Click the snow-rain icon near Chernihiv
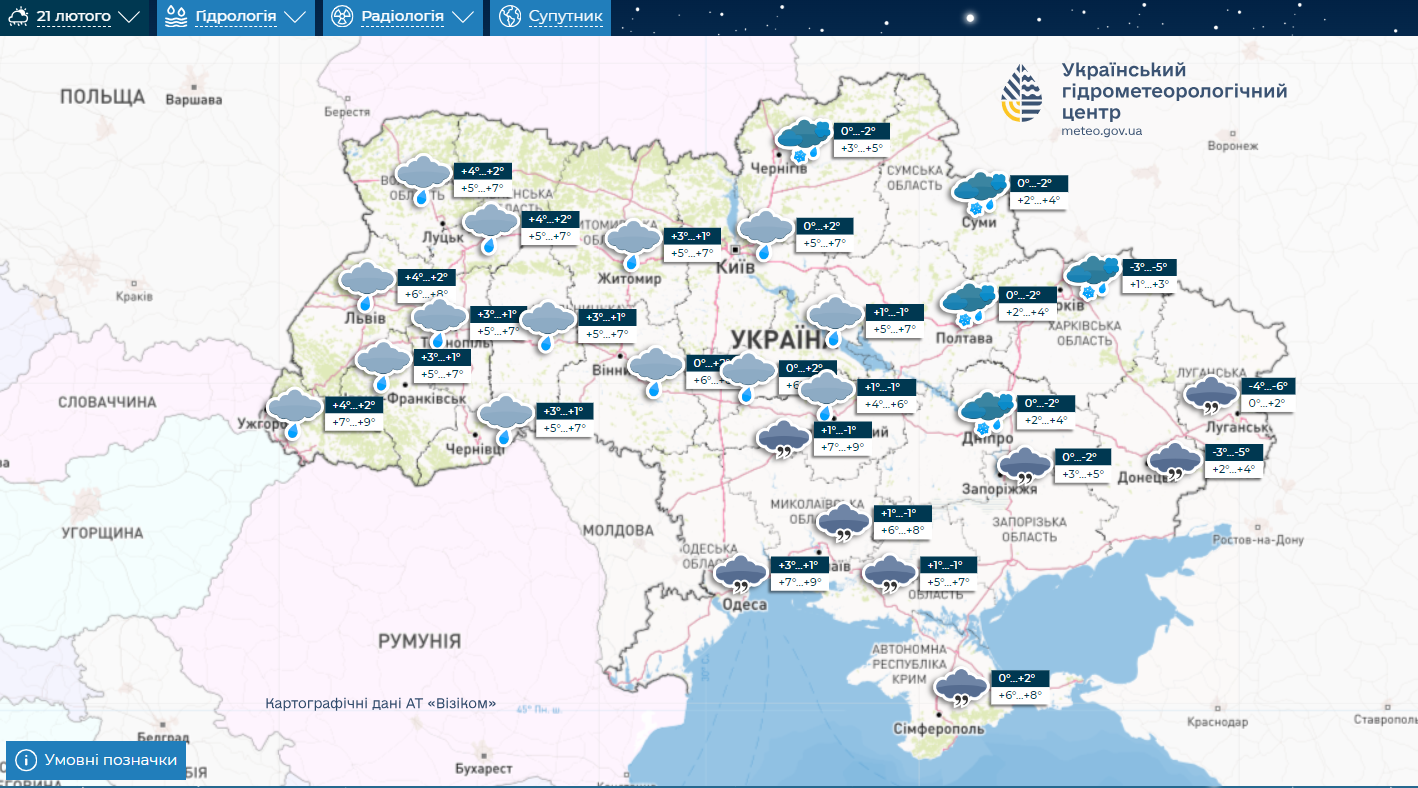Image resolution: width=1418 pixels, height=788 pixels. 804,139
